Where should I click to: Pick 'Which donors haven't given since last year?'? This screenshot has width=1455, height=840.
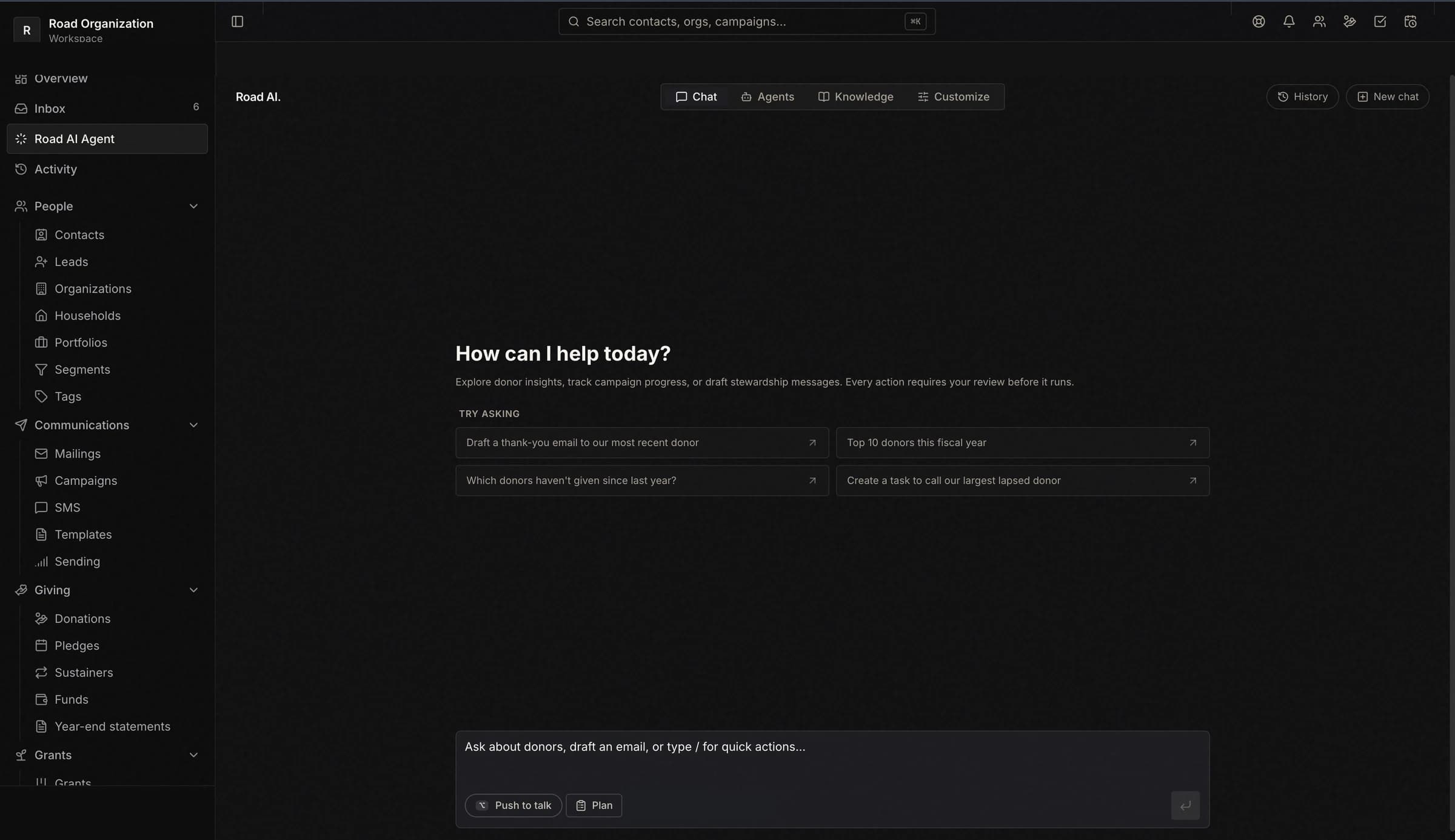pyautogui.click(x=642, y=481)
